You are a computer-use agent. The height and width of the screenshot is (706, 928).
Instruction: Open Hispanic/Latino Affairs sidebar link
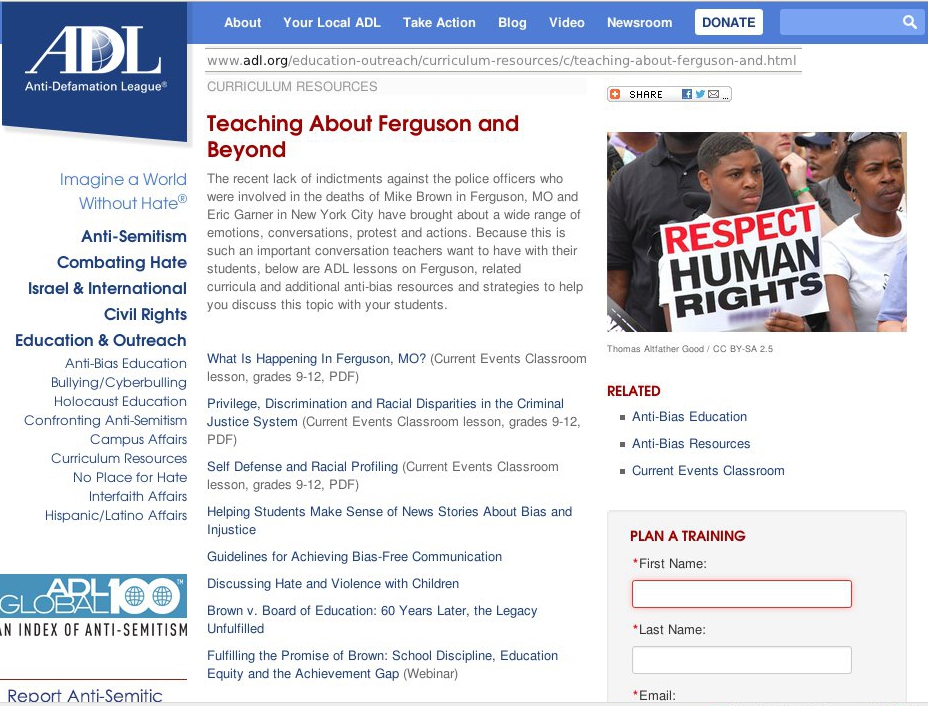[x=116, y=515]
